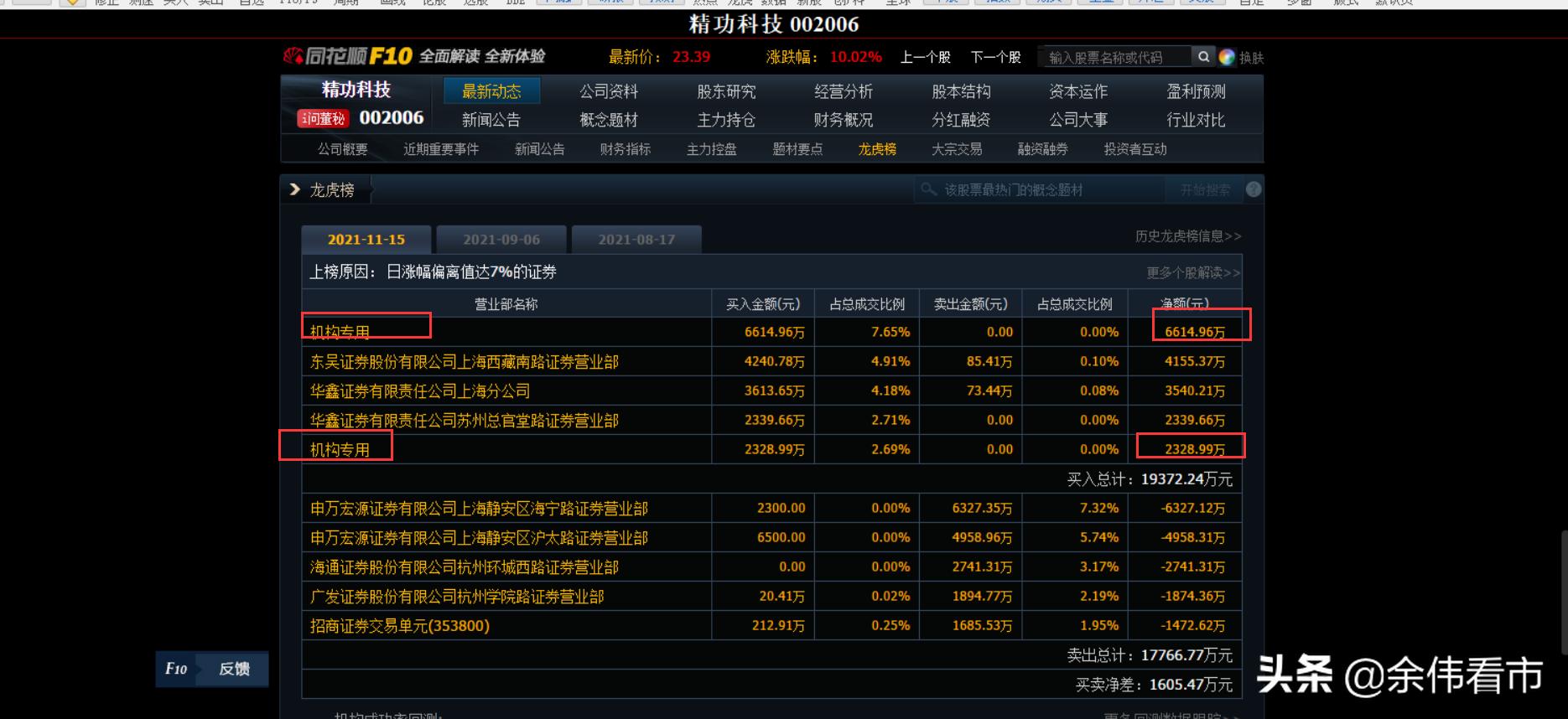
Task: Click the 开始搜索 button
Action: click(1205, 190)
